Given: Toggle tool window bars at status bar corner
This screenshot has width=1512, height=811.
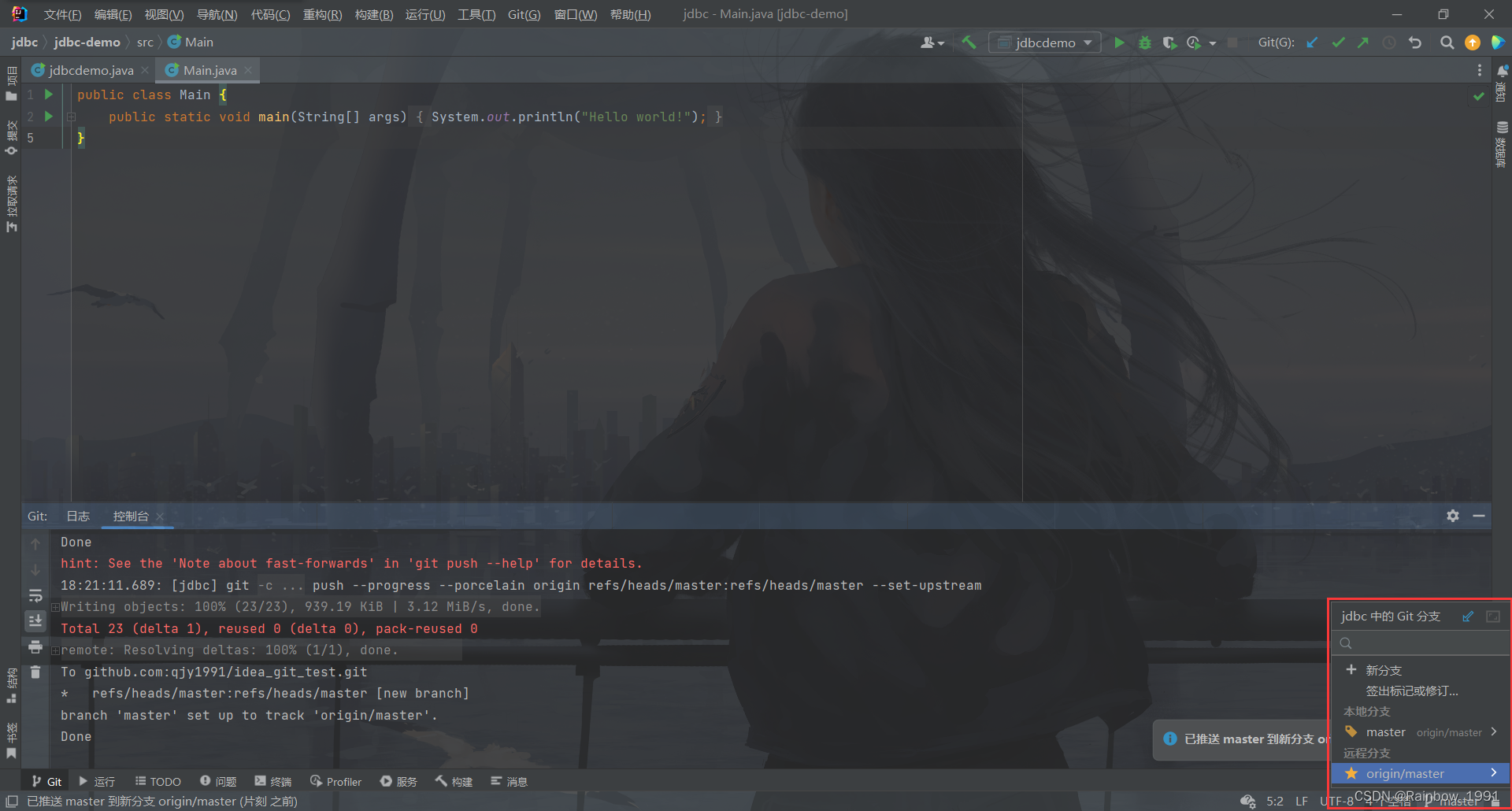Looking at the screenshot, I should coord(12,801).
